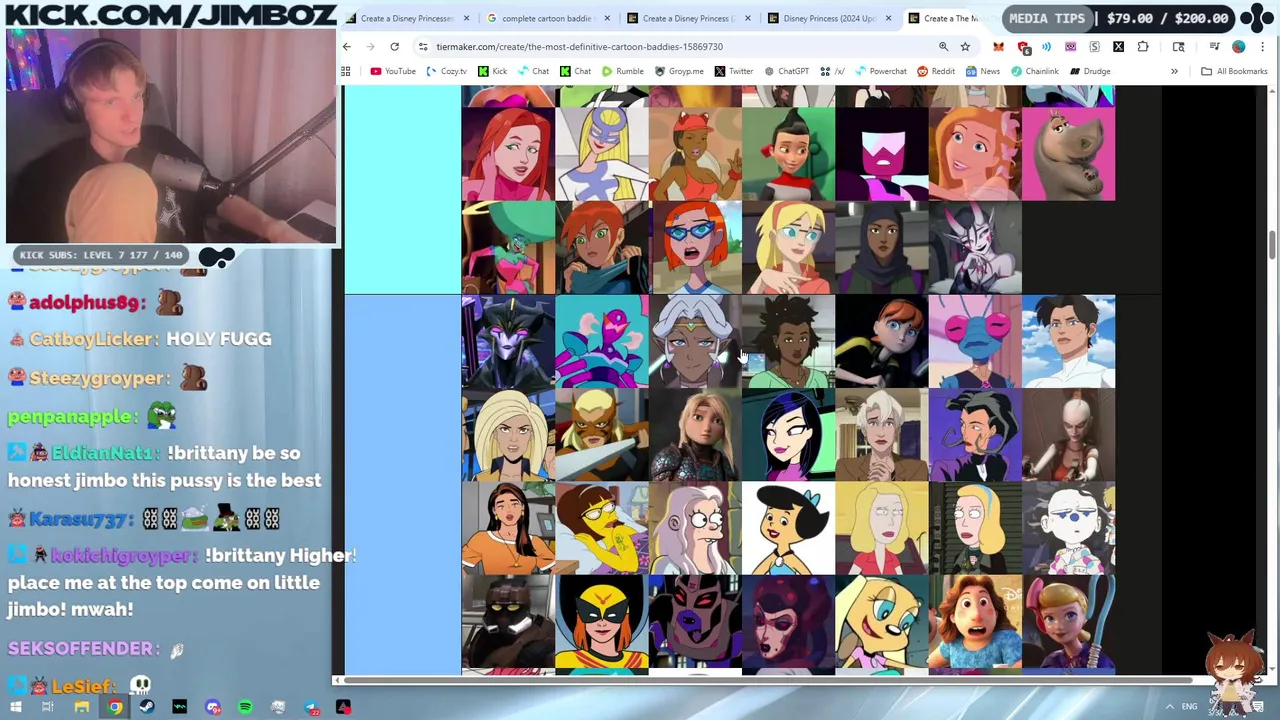Click the light blue tier label cell
The image size is (1280, 720).
pos(402,485)
